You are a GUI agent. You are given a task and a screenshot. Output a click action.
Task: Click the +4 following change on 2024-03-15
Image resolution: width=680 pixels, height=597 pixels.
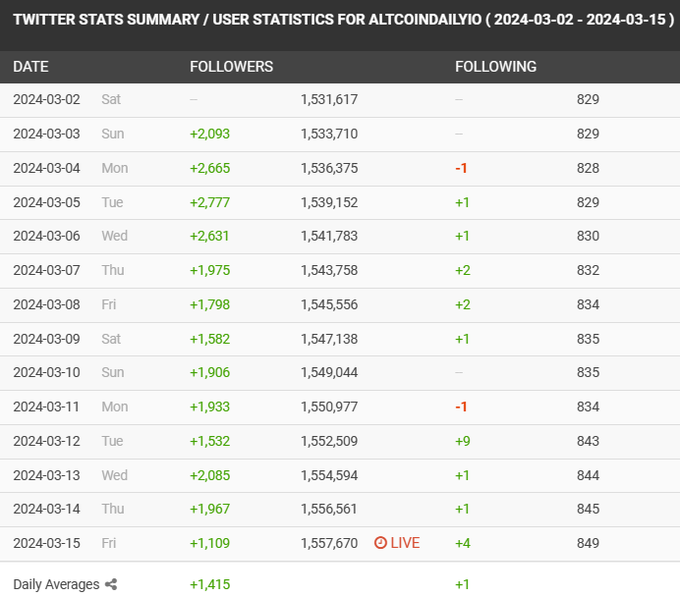tap(463, 543)
